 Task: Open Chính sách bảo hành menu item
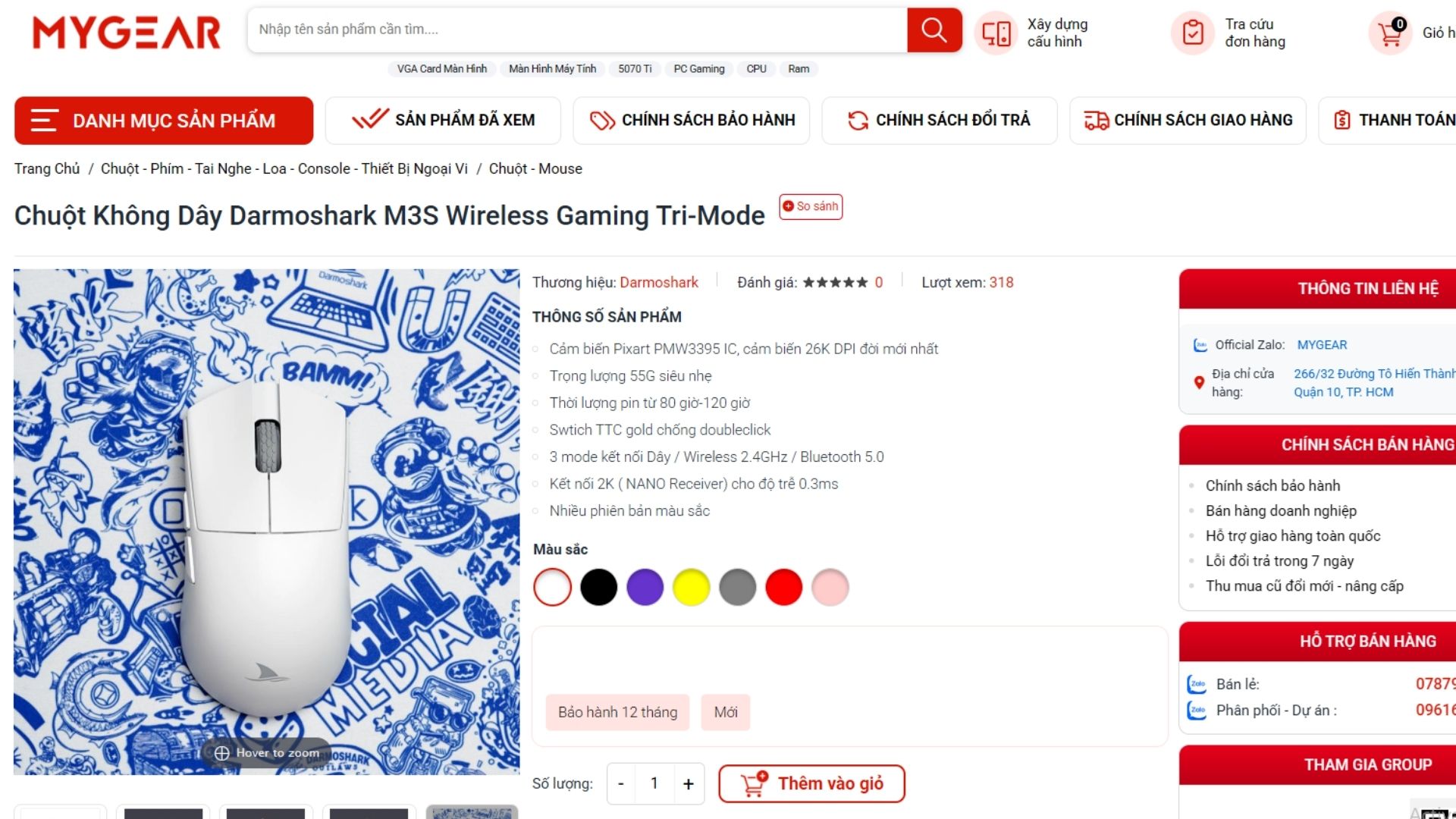(x=692, y=121)
